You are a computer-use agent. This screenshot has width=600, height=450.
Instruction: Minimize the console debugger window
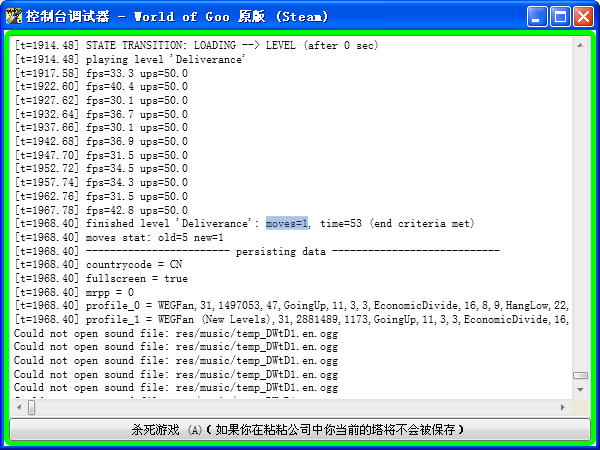538,16
